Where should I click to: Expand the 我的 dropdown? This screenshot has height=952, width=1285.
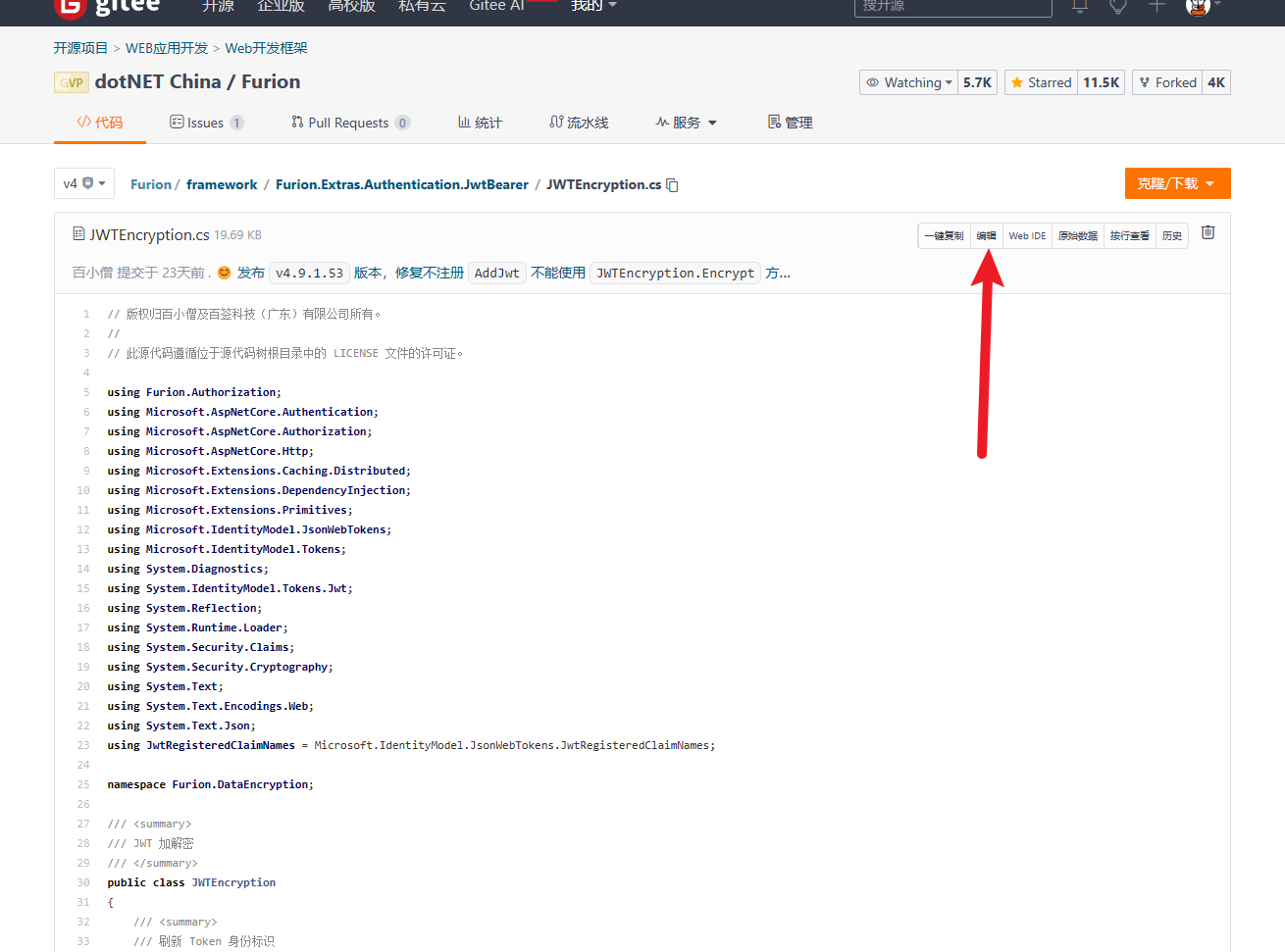point(593,6)
